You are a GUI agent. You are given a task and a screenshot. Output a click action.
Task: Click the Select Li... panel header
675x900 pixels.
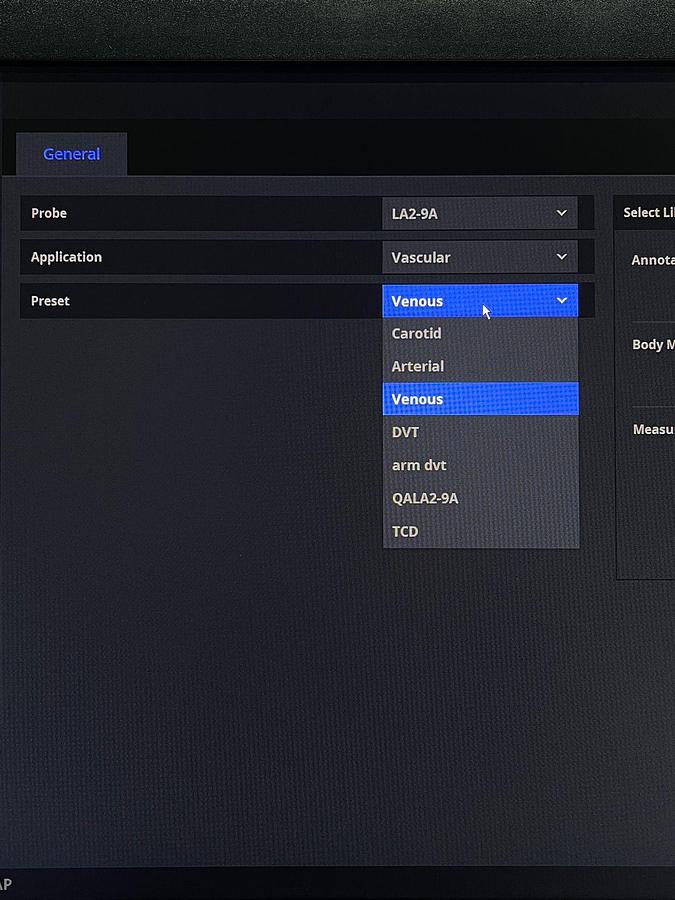(647, 213)
